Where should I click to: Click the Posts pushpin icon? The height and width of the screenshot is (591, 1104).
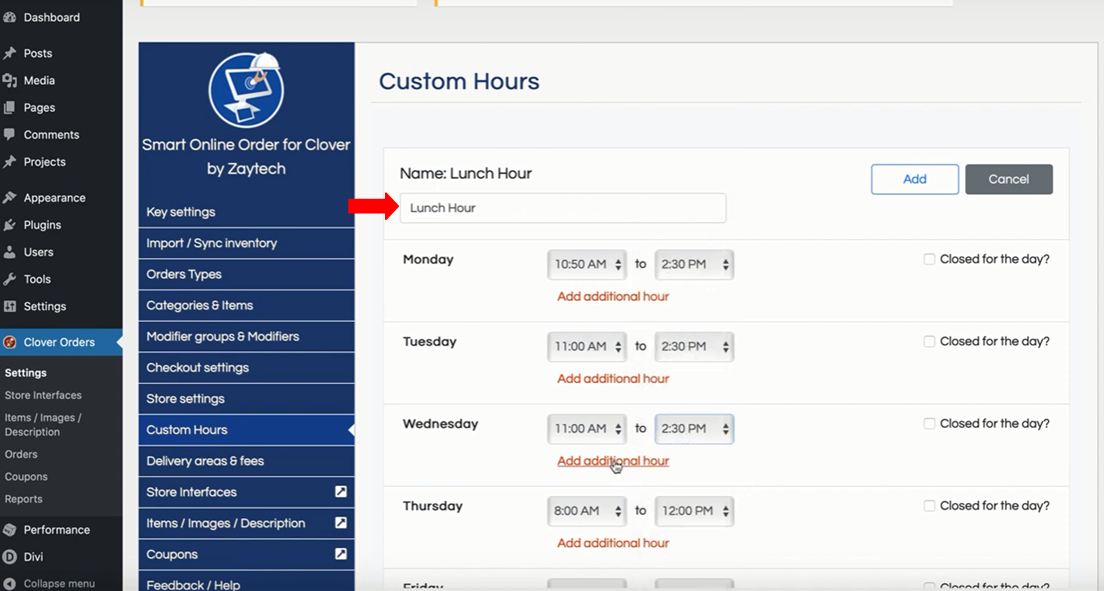tap(10, 54)
